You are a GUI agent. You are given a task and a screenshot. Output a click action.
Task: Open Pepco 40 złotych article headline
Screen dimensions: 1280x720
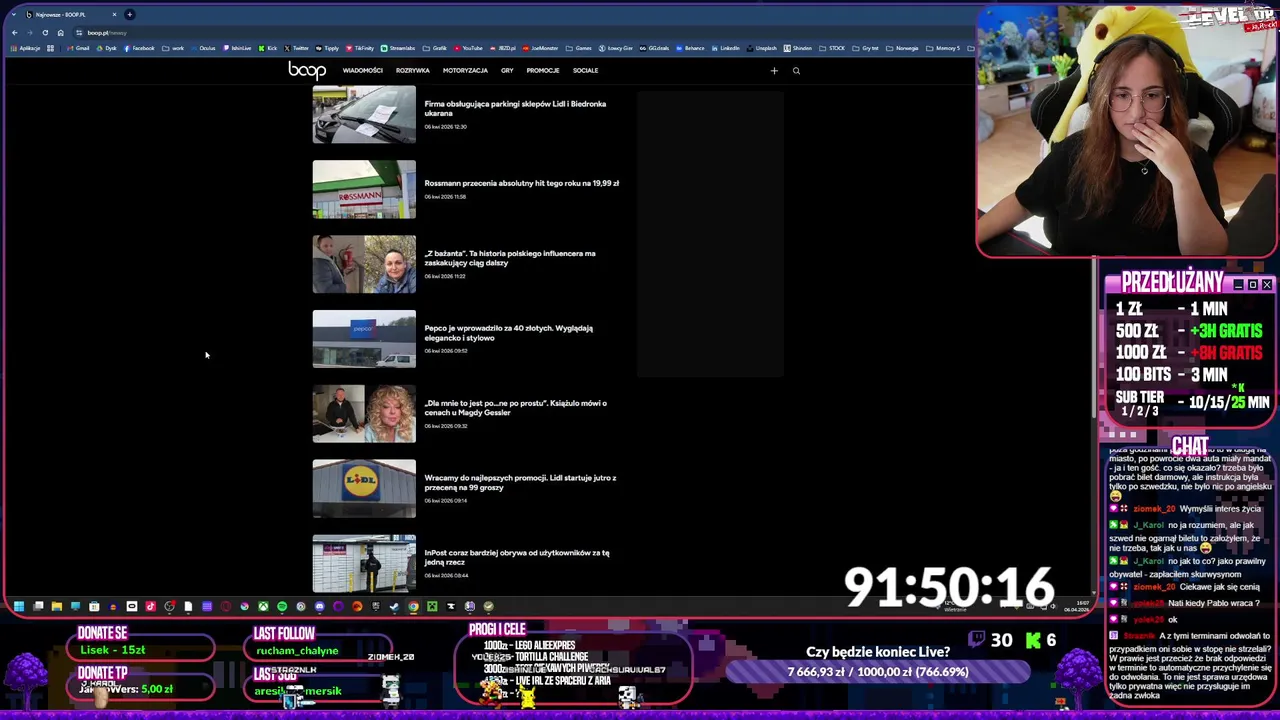click(x=508, y=332)
